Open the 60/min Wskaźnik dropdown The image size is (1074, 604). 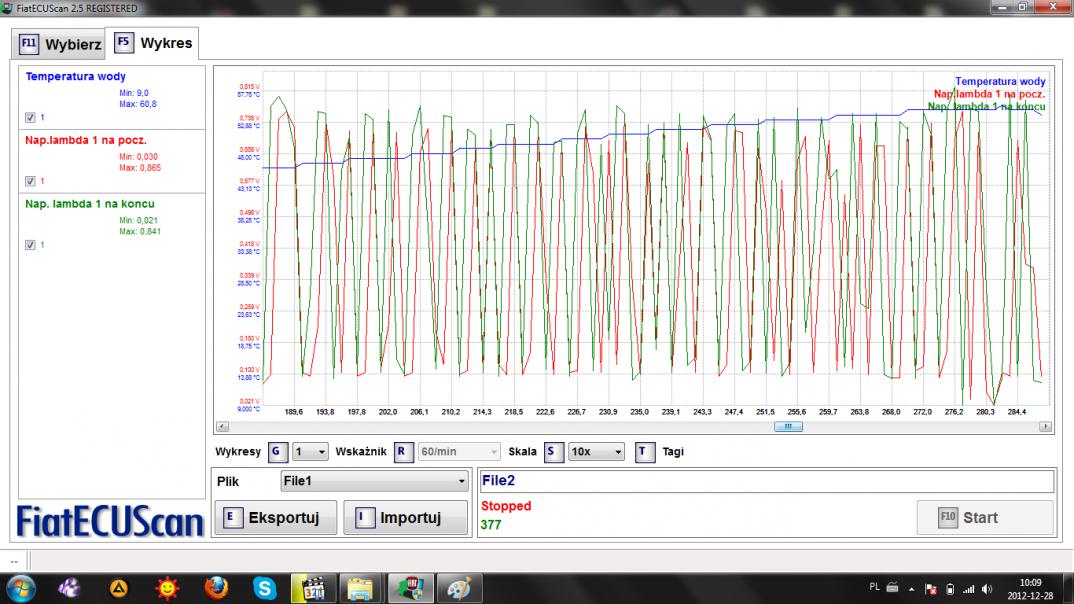coord(458,452)
